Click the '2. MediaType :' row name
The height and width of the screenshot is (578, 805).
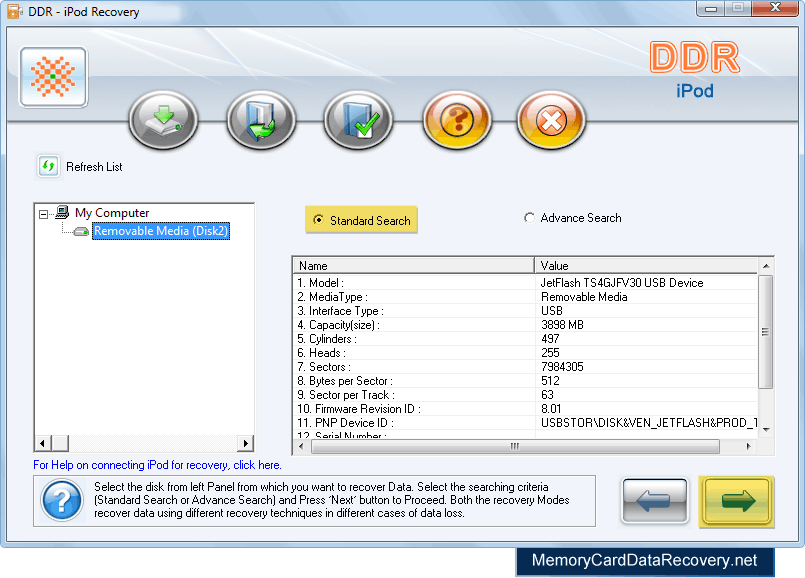coord(332,297)
